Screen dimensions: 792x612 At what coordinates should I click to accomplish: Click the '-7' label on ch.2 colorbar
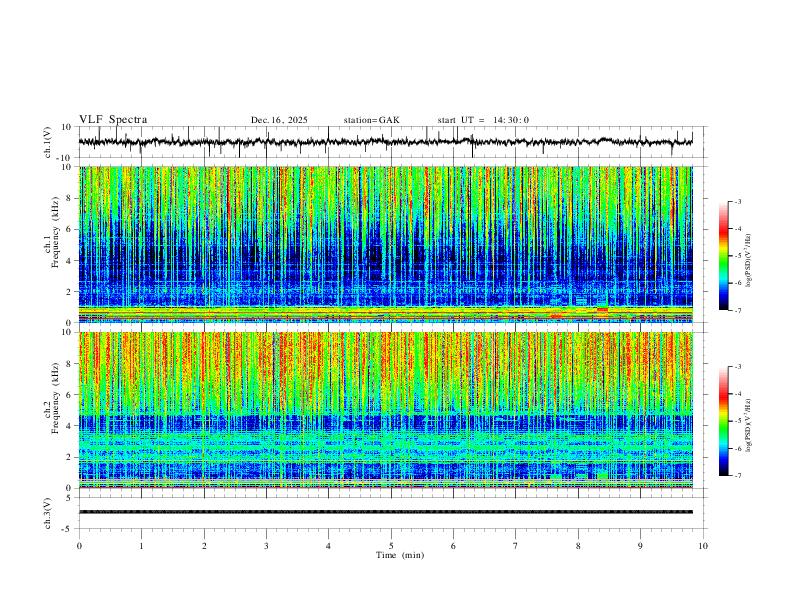tap(737, 476)
